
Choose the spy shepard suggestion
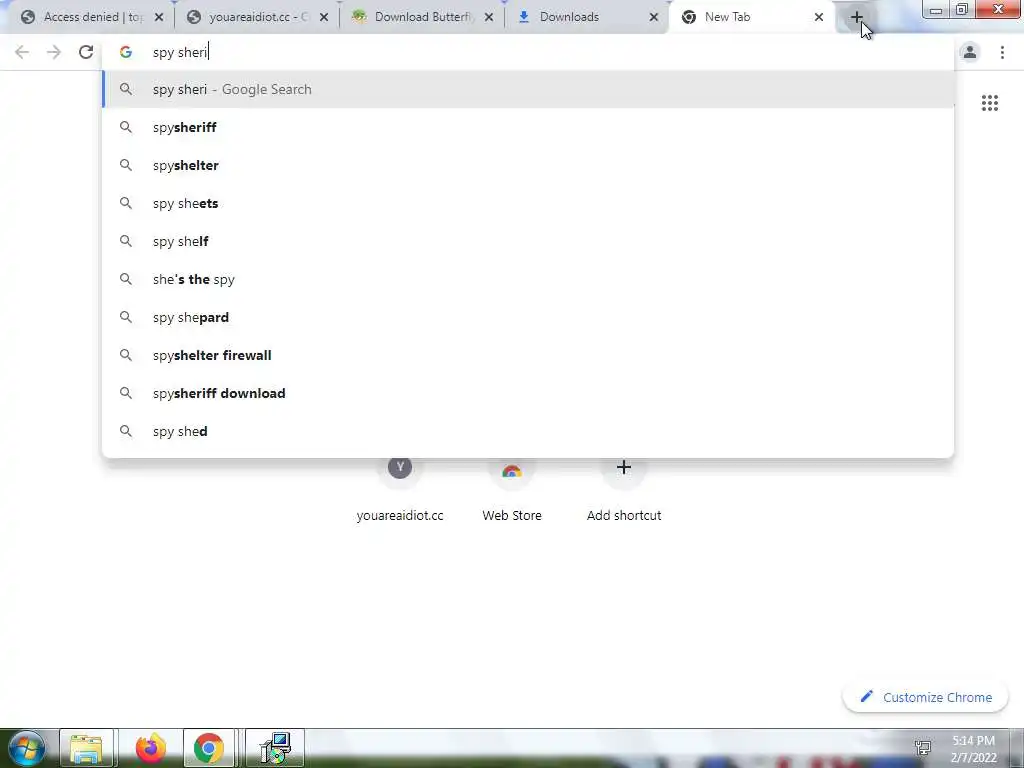(x=528, y=317)
